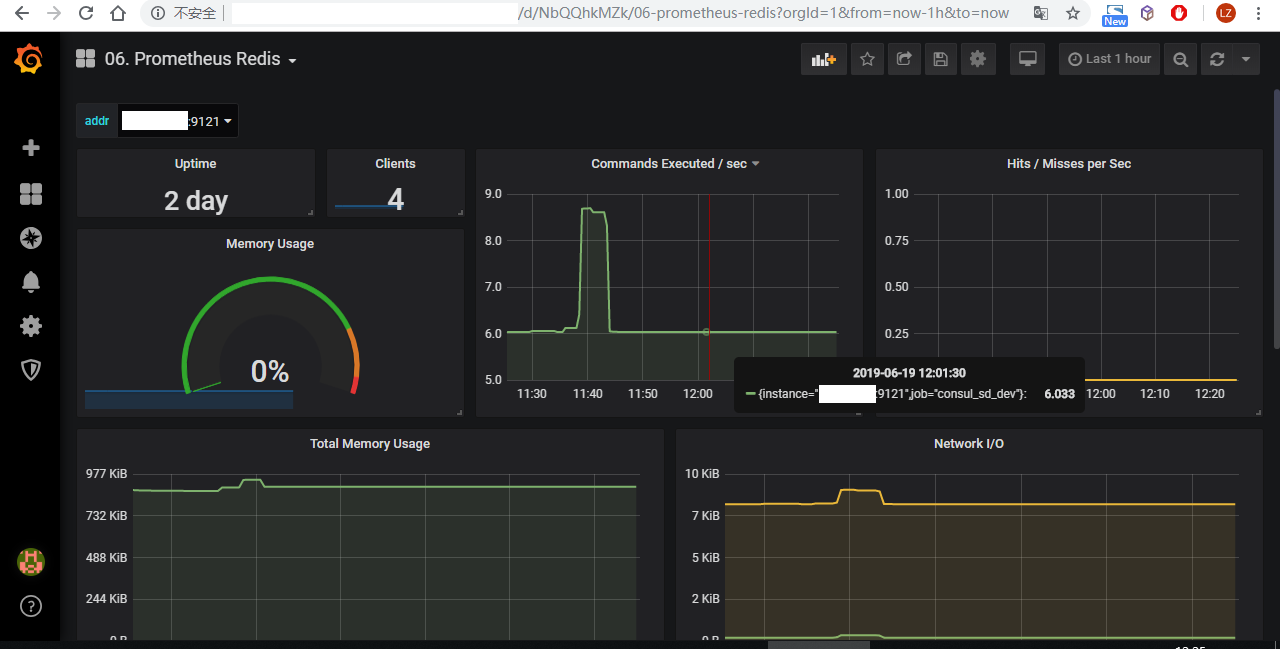Click the Purple cube extension icon
This screenshot has width=1280, height=649.
(x=1148, y=13)
